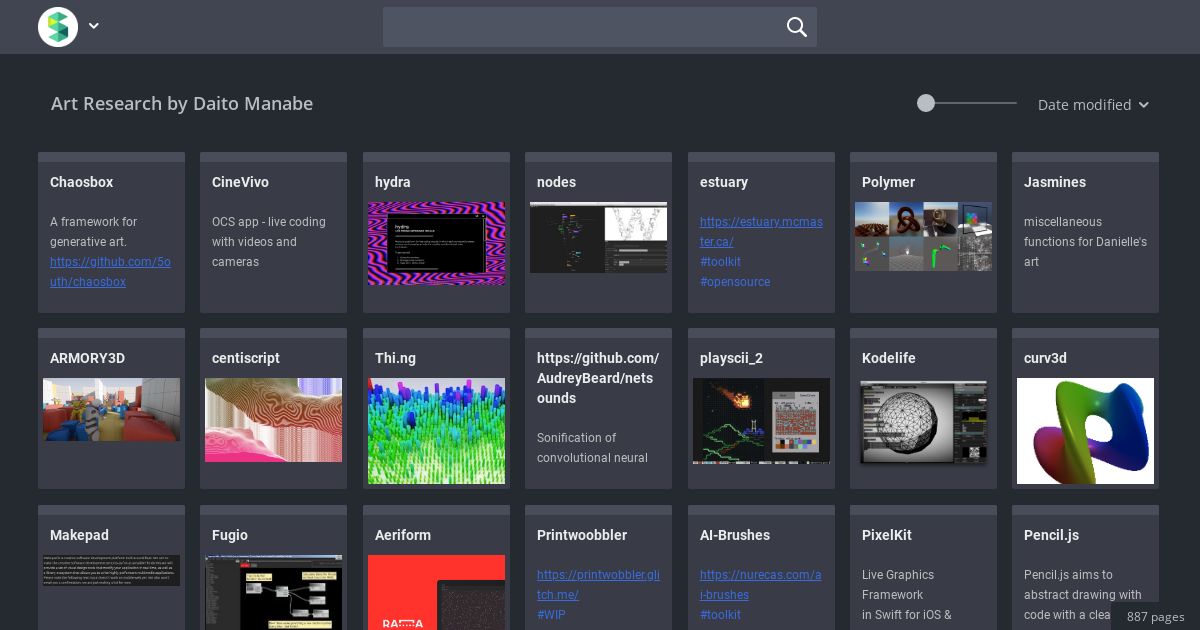Open the Aeriform card title
Viewport: 1200px width, 630px height.
click(403, 535)
